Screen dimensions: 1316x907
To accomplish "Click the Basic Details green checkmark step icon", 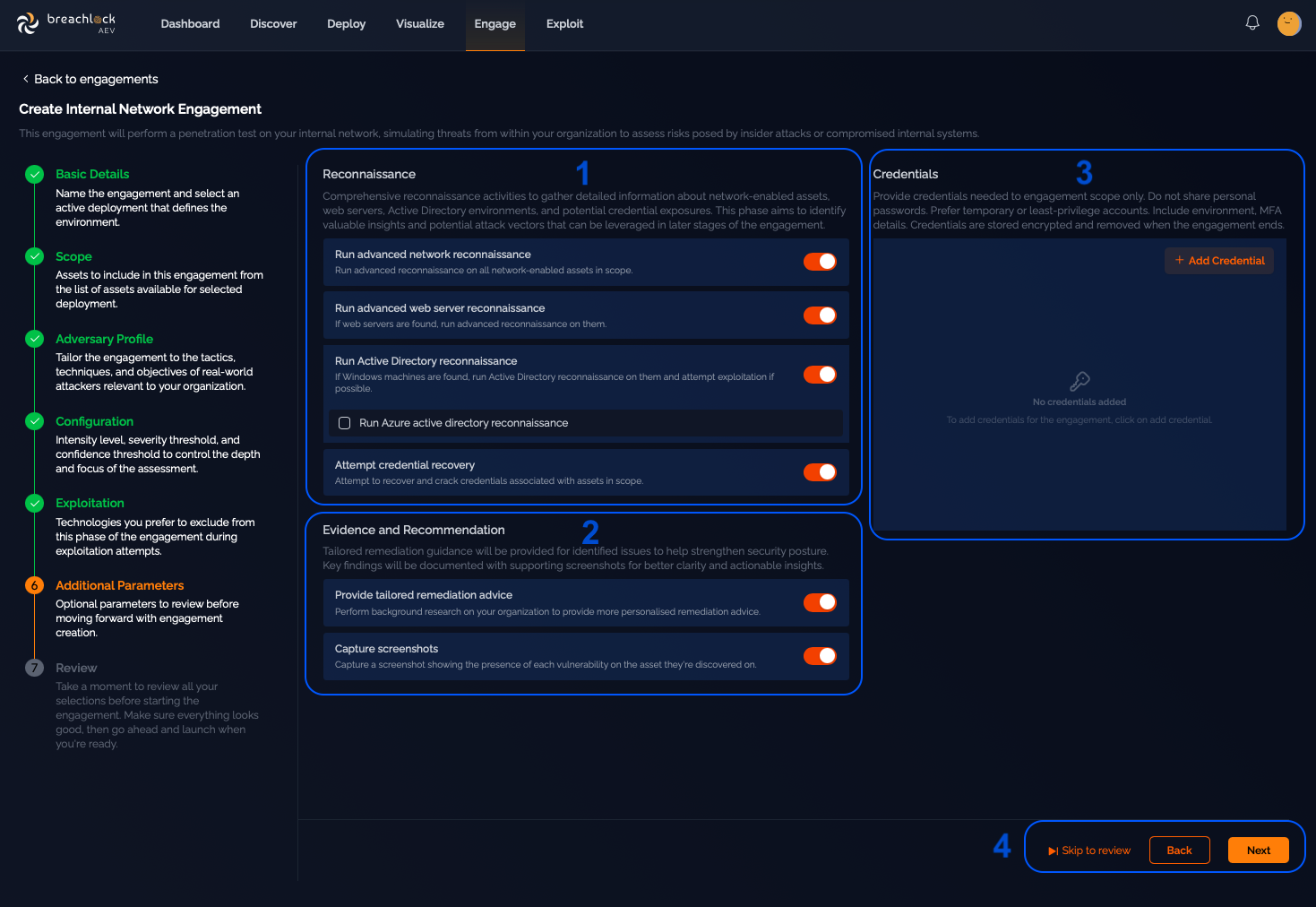I will click(x=35, y=175).
